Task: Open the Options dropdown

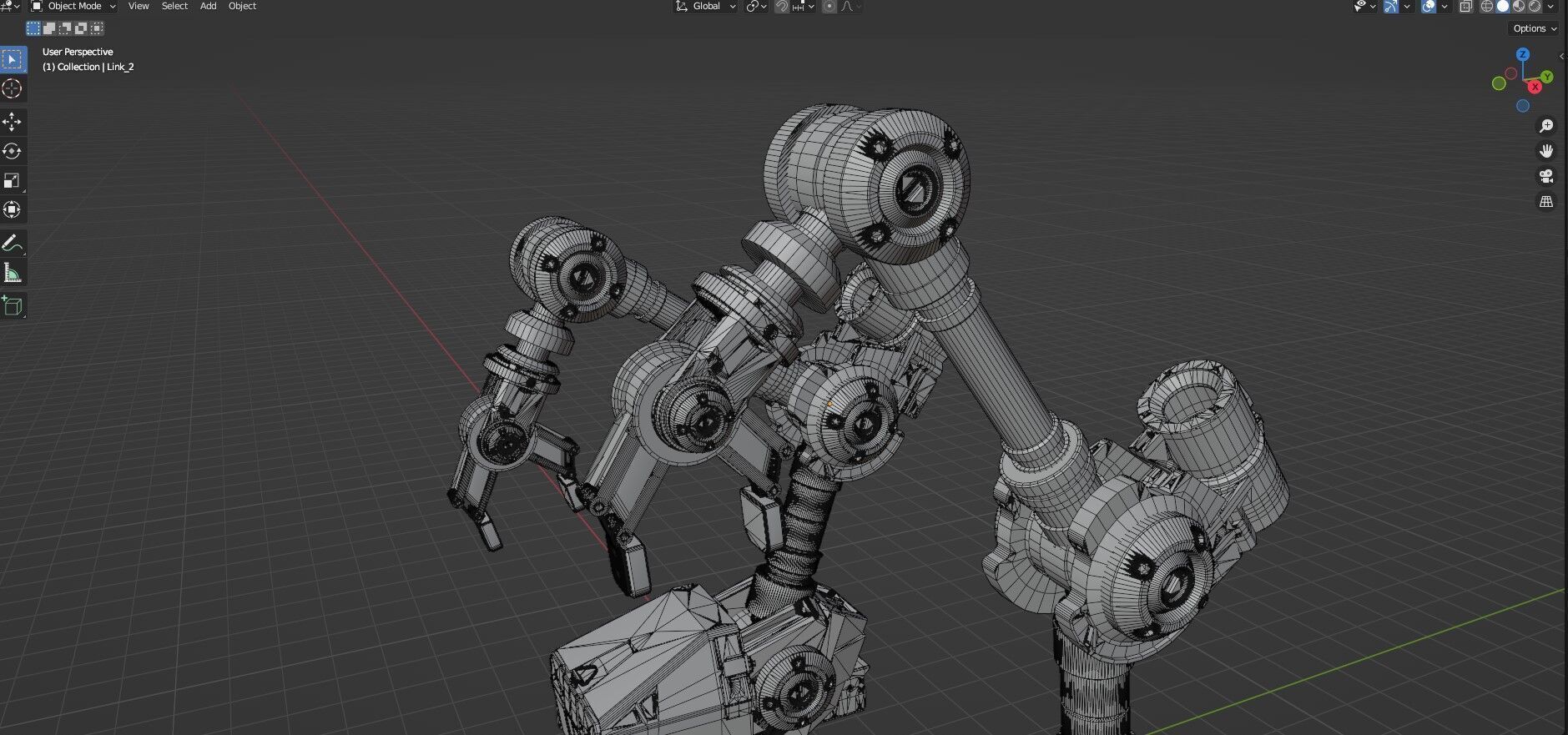Action: [1535, 28]
